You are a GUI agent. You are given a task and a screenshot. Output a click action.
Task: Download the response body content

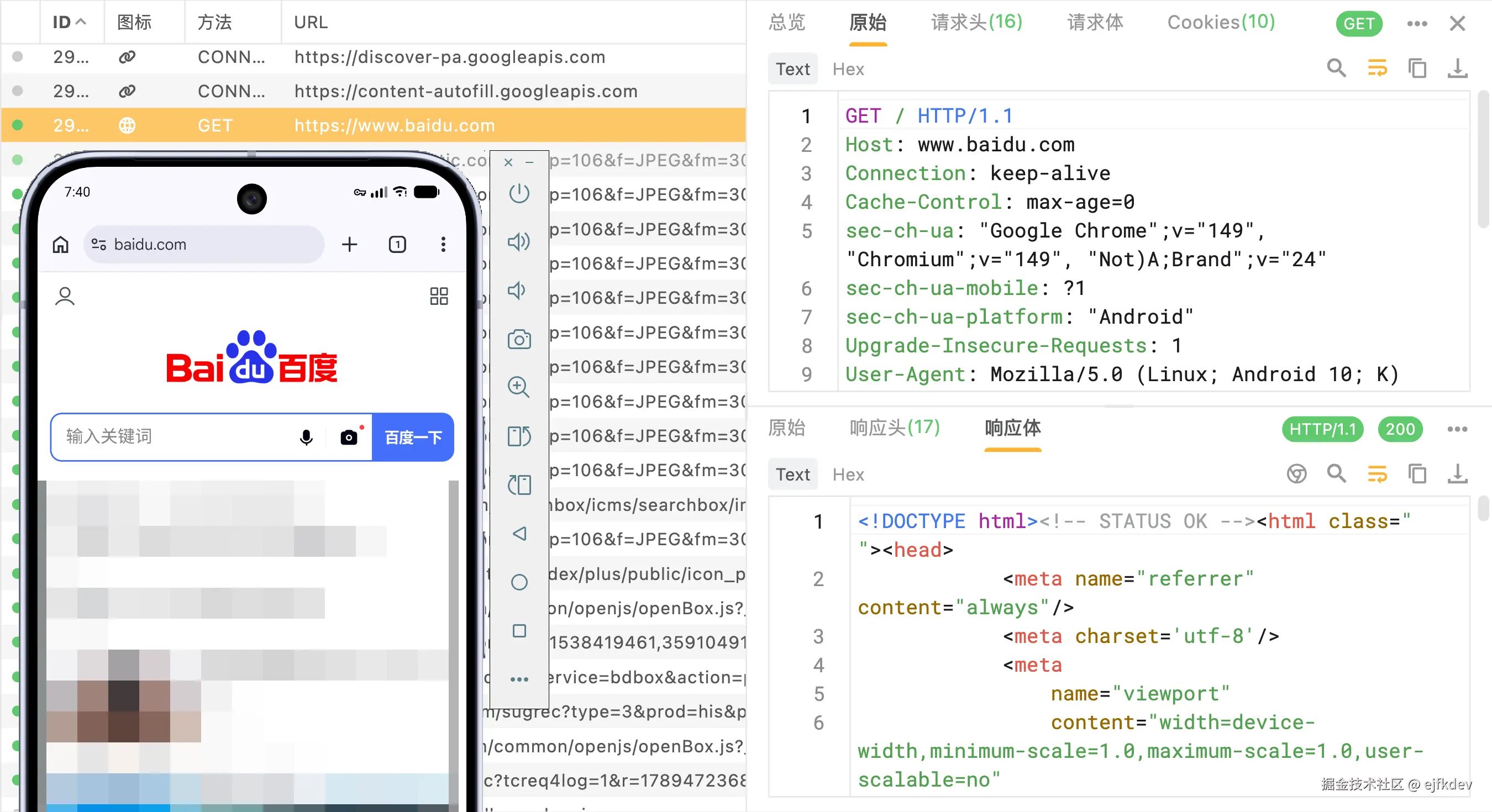(1457, 474)
